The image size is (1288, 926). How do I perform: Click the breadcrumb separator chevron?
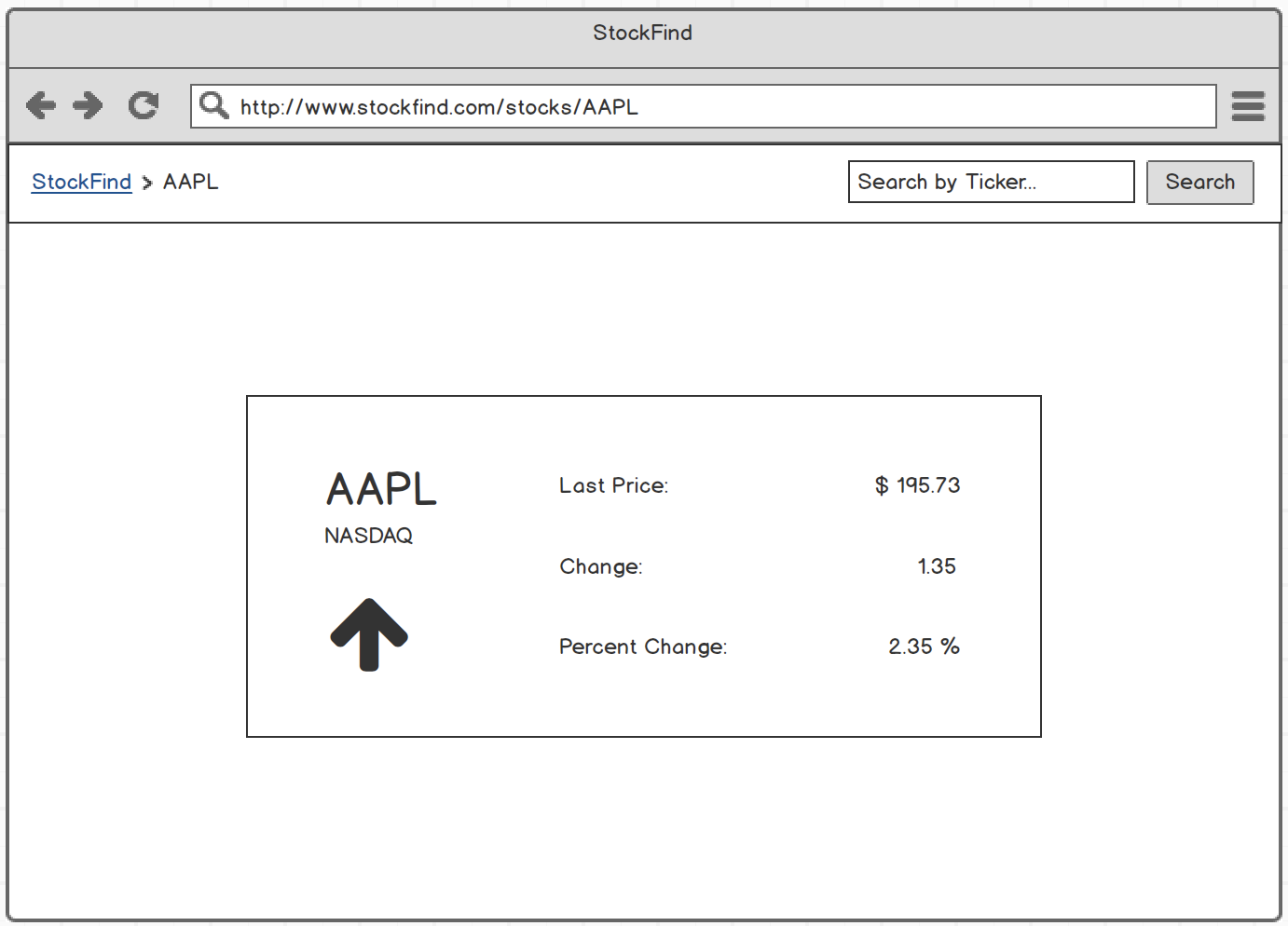coord(147,184)
